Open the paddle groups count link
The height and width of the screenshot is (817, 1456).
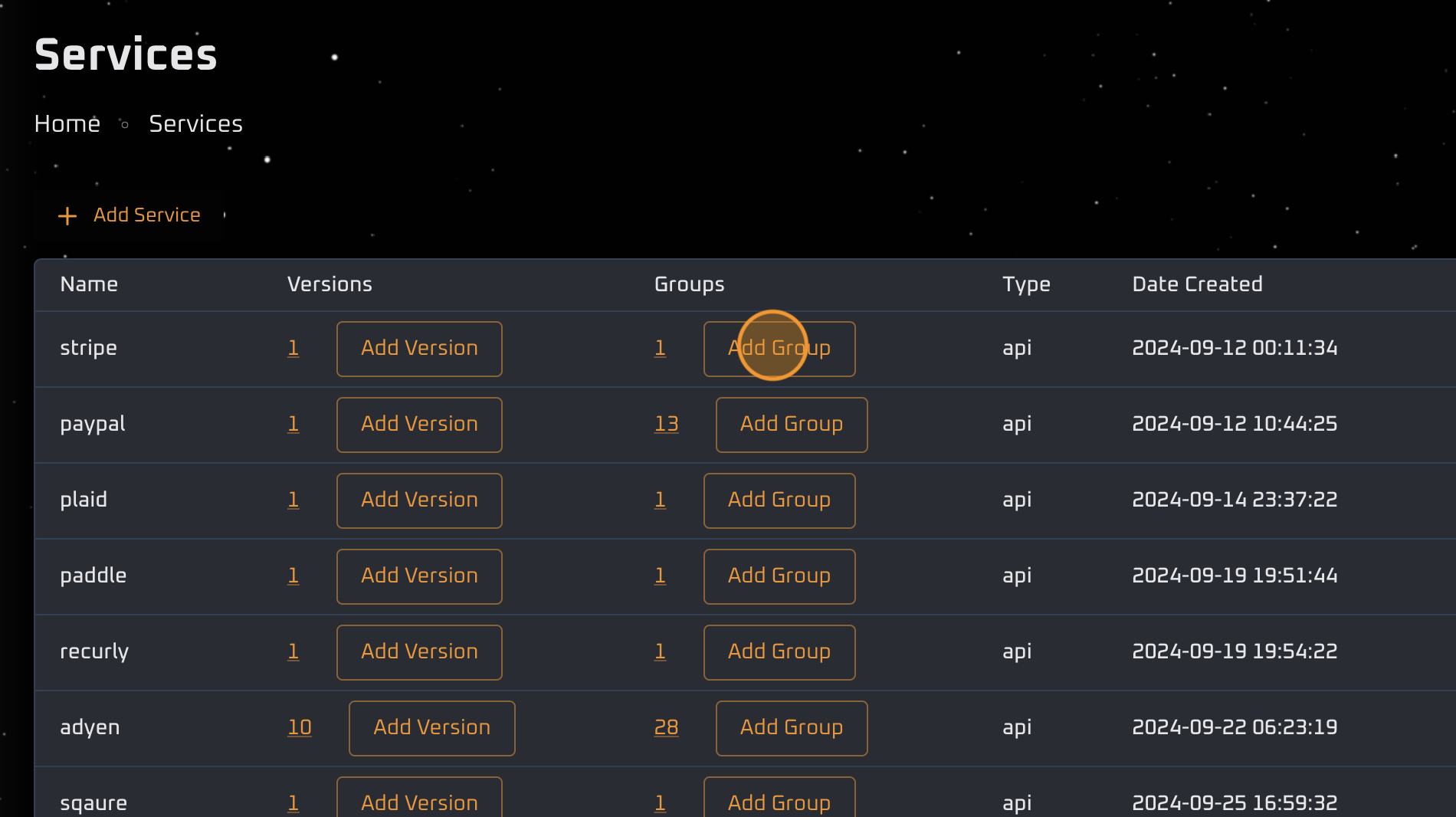tap(661, 576)
